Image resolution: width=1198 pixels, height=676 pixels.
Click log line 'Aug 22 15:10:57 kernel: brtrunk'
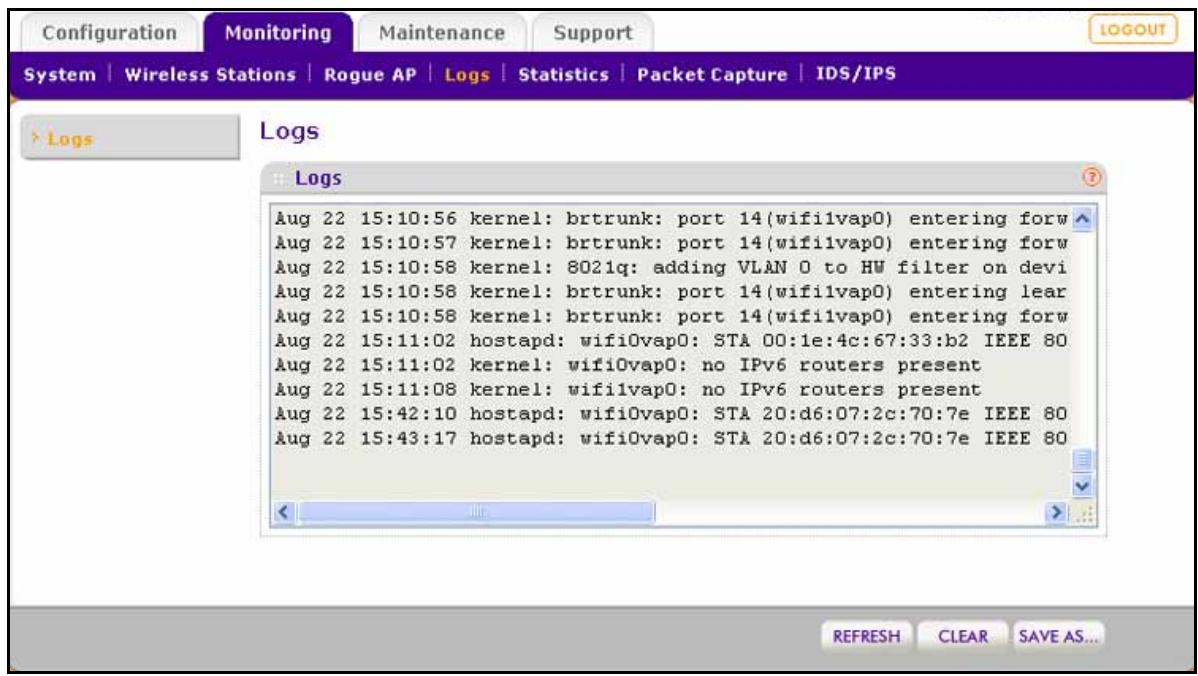click(x=671, y=244)
